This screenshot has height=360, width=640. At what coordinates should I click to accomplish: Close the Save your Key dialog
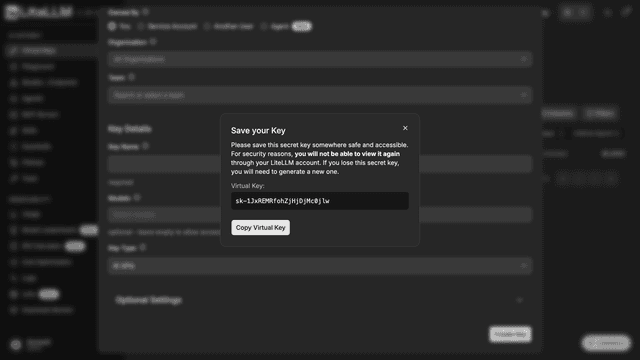pyautogui.click(x=405, y=128)
